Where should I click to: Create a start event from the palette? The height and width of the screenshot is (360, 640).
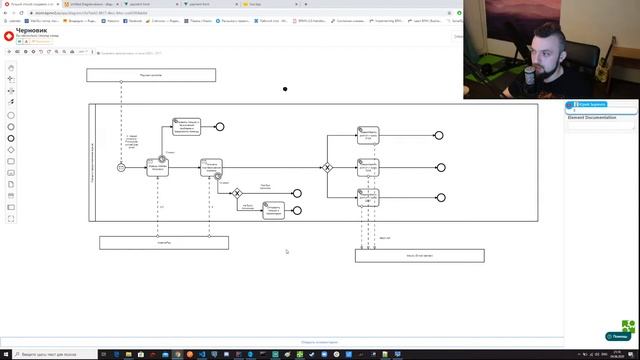pyautogui.click(x=11, y=116)
